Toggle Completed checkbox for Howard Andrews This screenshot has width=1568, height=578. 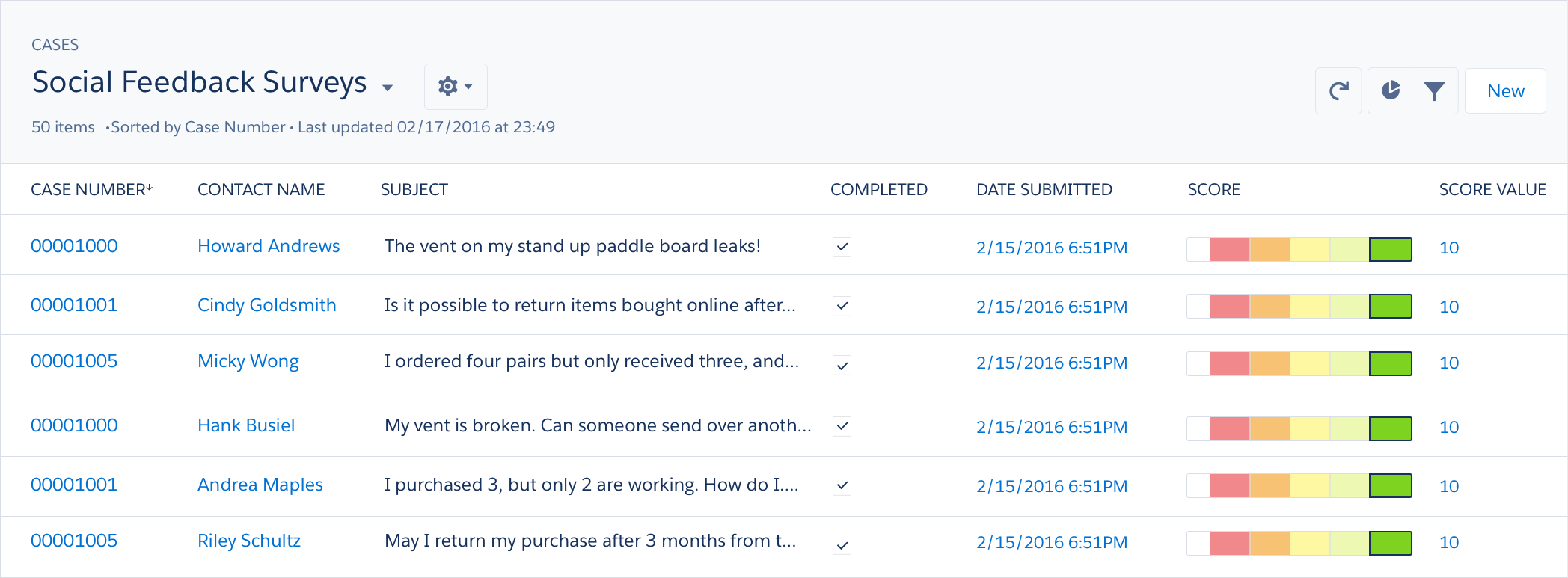tap(842, 247)
